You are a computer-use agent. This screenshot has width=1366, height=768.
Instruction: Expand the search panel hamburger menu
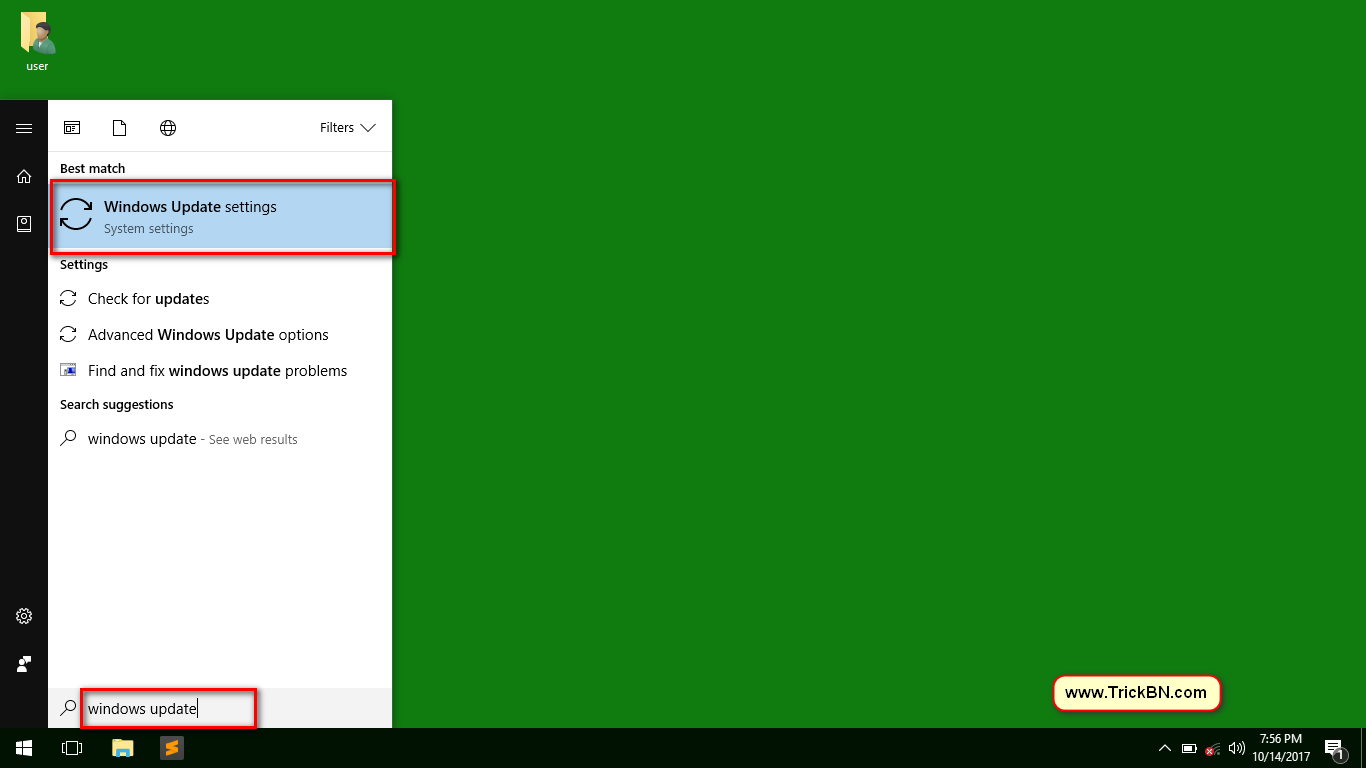(x=24, y=128)
